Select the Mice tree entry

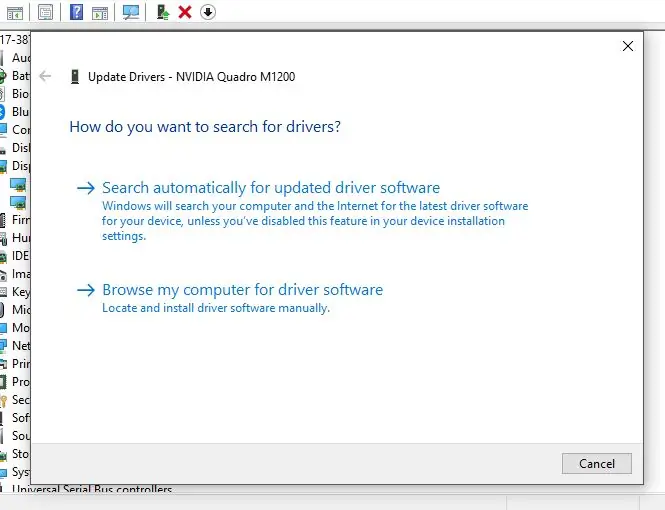click(x=21, y=310)
